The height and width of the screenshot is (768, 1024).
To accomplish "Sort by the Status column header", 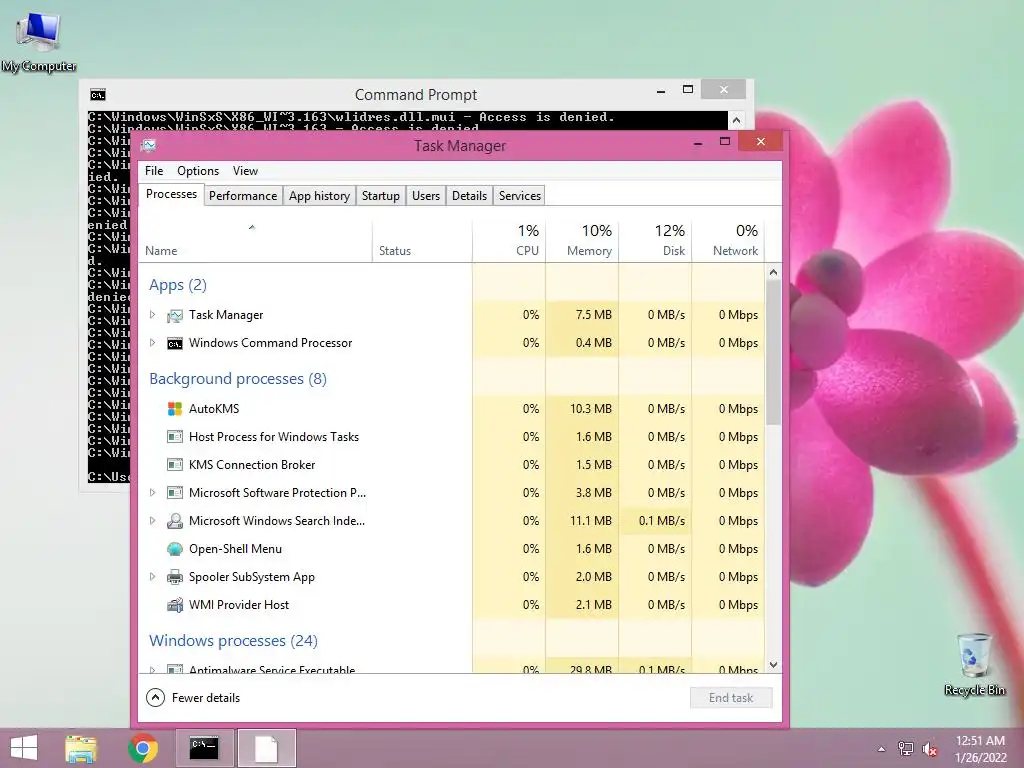I will click(x=422, y=241).
